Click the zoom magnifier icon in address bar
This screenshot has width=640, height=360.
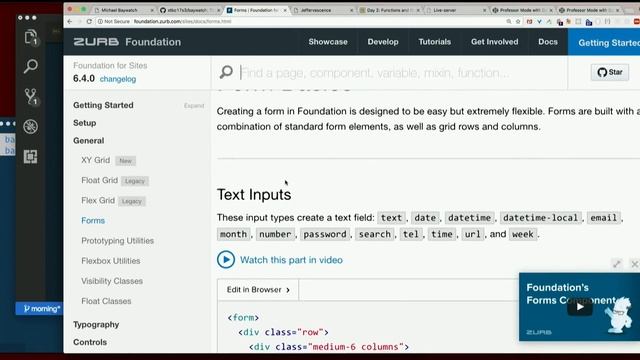[x=509, y=21]
